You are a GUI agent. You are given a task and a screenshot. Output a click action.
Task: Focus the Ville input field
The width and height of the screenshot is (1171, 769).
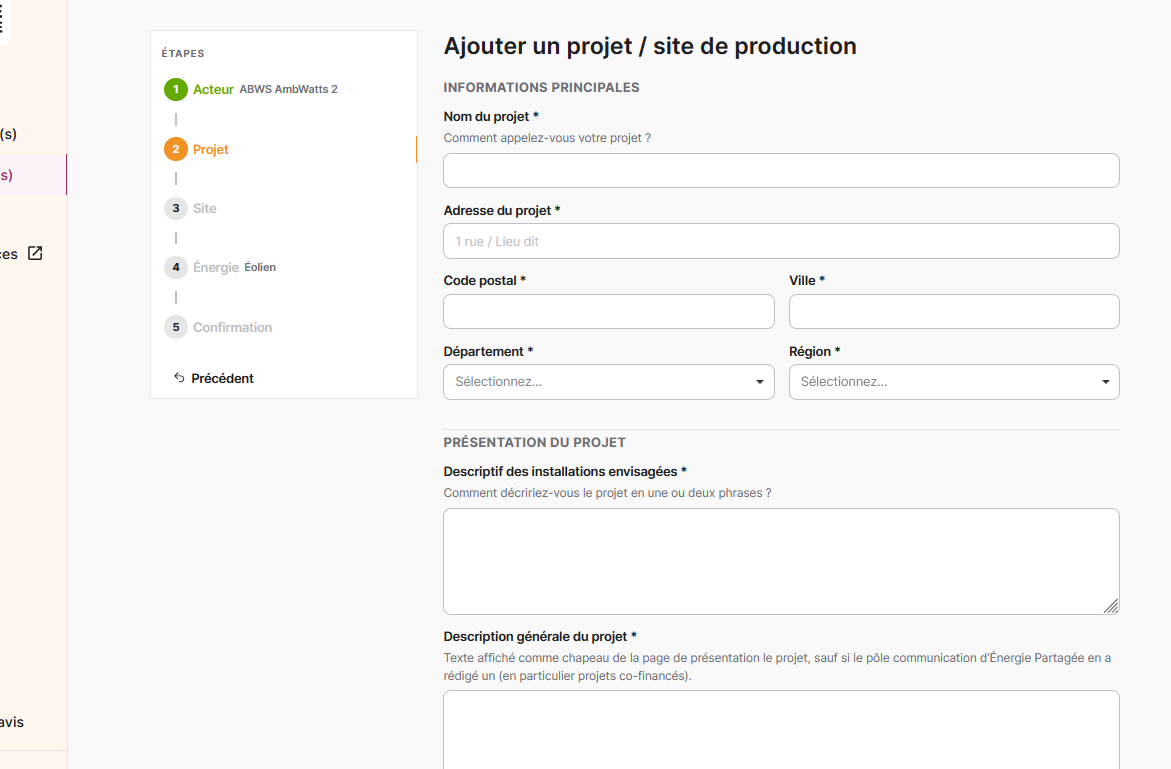click(954, 311)
